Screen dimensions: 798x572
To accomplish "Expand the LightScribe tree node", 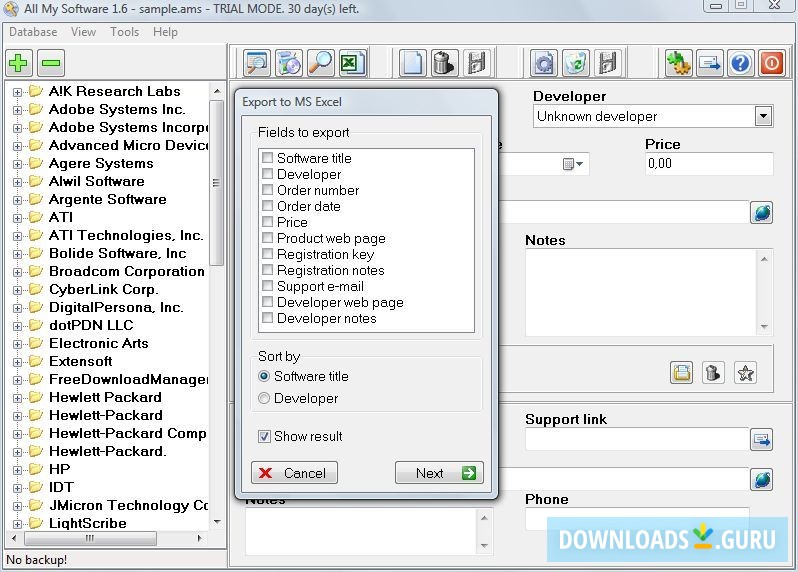I will click(x=17, y=524).
